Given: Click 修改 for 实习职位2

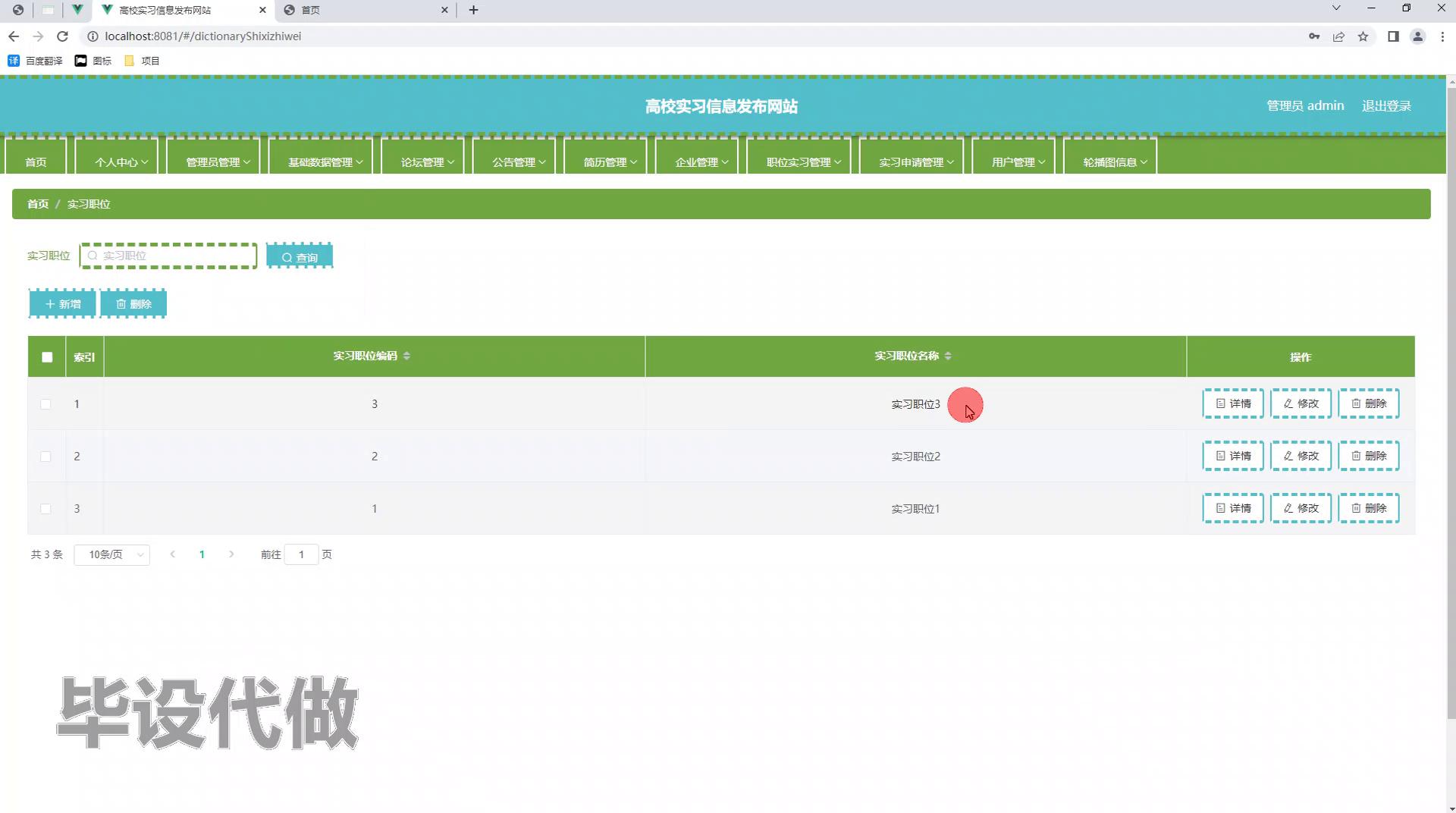Looking at the screenshot, I should tap(1301, 456).
